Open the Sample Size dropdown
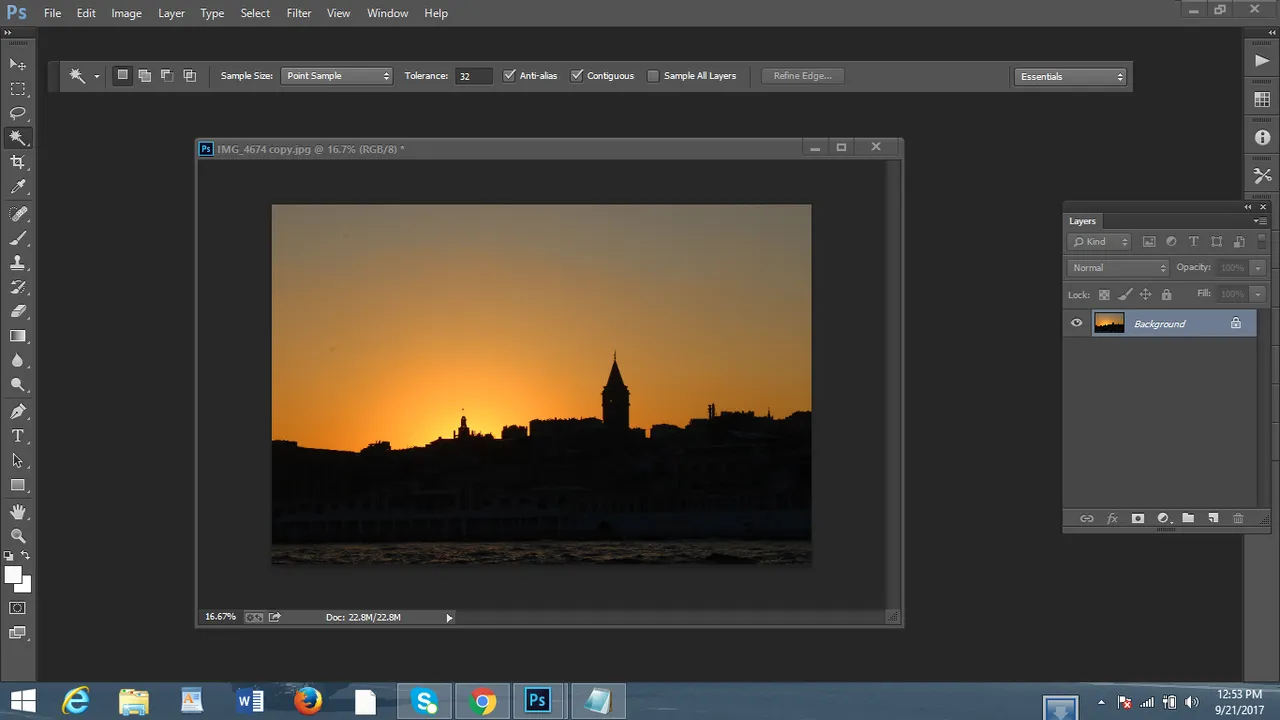Image resolution: width=1280 pixels, height=720 pixels. [x=337, y=76]
